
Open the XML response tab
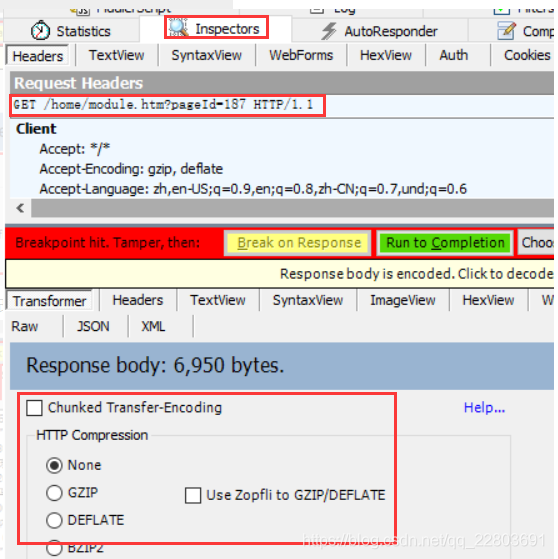[153, 326]
